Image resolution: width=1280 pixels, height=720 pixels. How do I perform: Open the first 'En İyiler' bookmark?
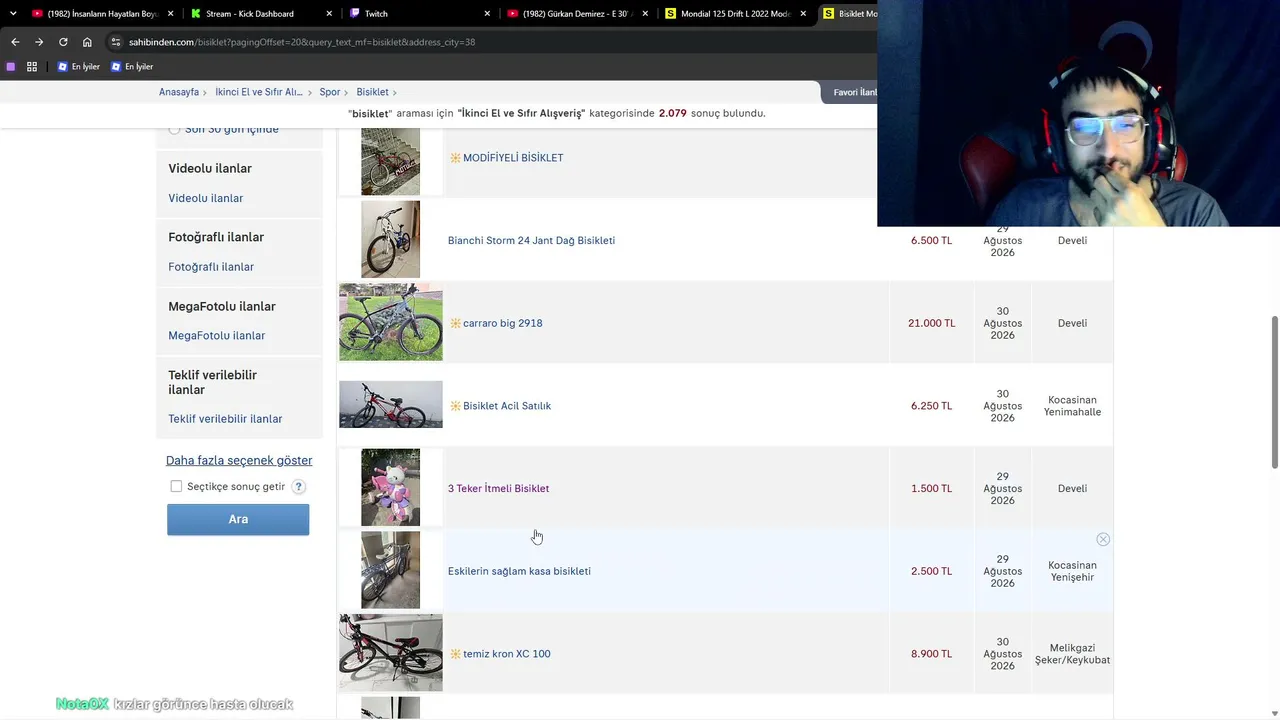click(79, 67)
